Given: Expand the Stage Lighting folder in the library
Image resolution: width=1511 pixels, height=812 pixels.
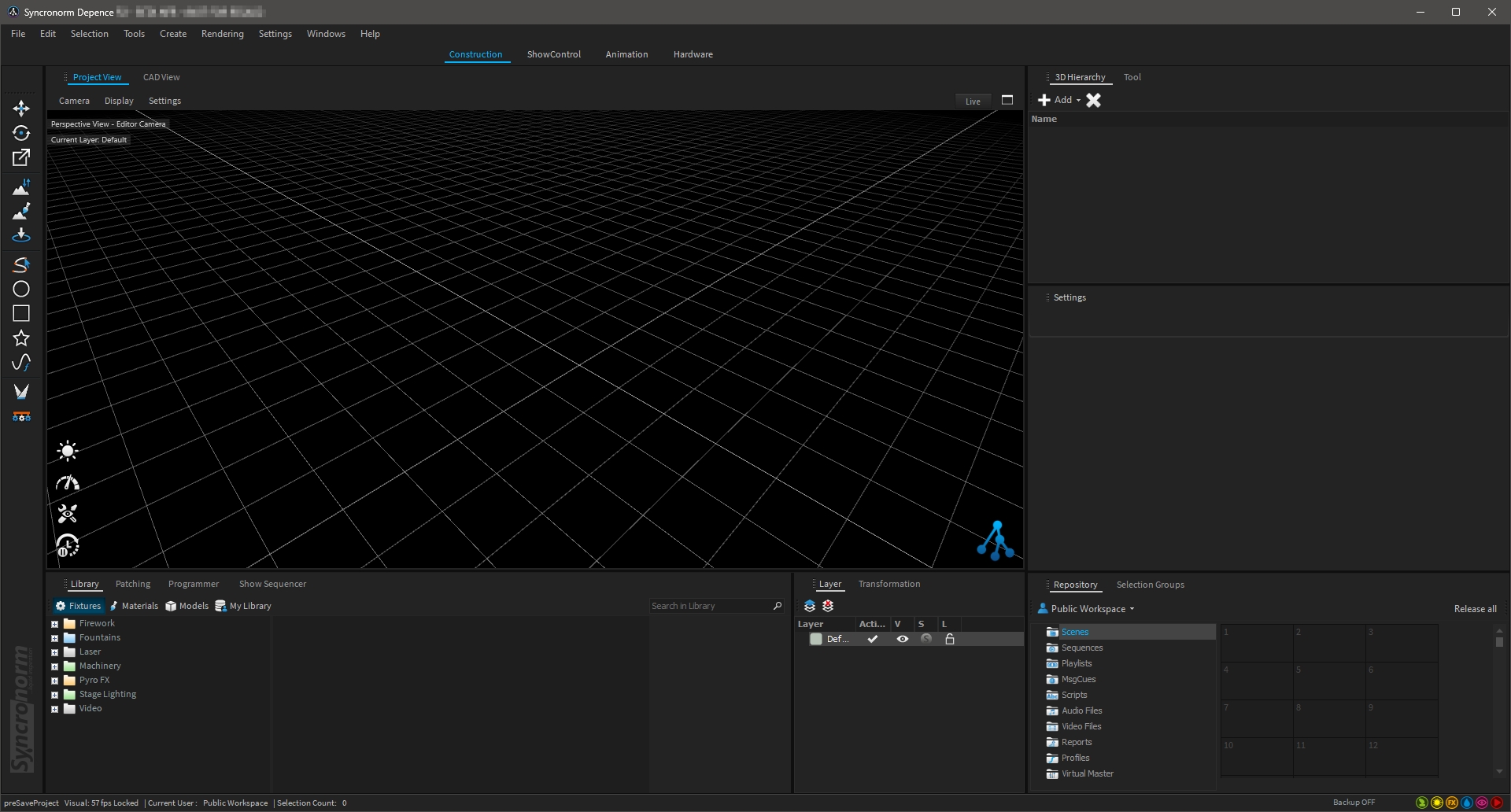Looking at the screenshot, I should [55, 695].
